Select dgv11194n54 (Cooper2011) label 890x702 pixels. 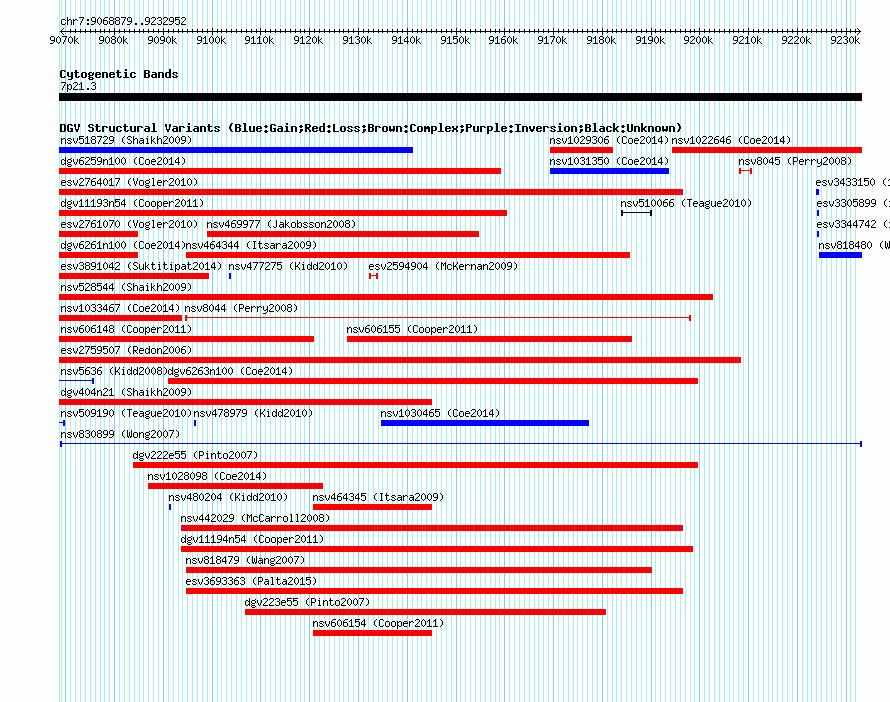pyautogui.click(x=252, y=539)
